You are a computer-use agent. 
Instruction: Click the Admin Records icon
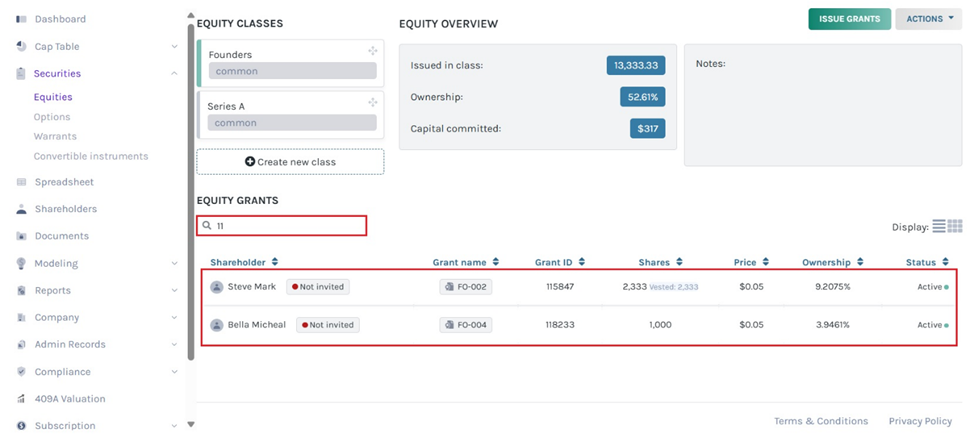coord(22,344)
